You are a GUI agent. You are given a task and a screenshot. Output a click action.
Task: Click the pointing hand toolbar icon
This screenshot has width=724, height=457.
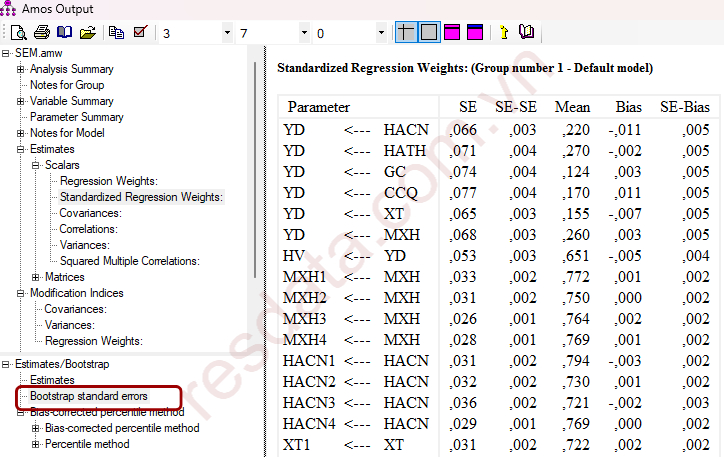503,33
